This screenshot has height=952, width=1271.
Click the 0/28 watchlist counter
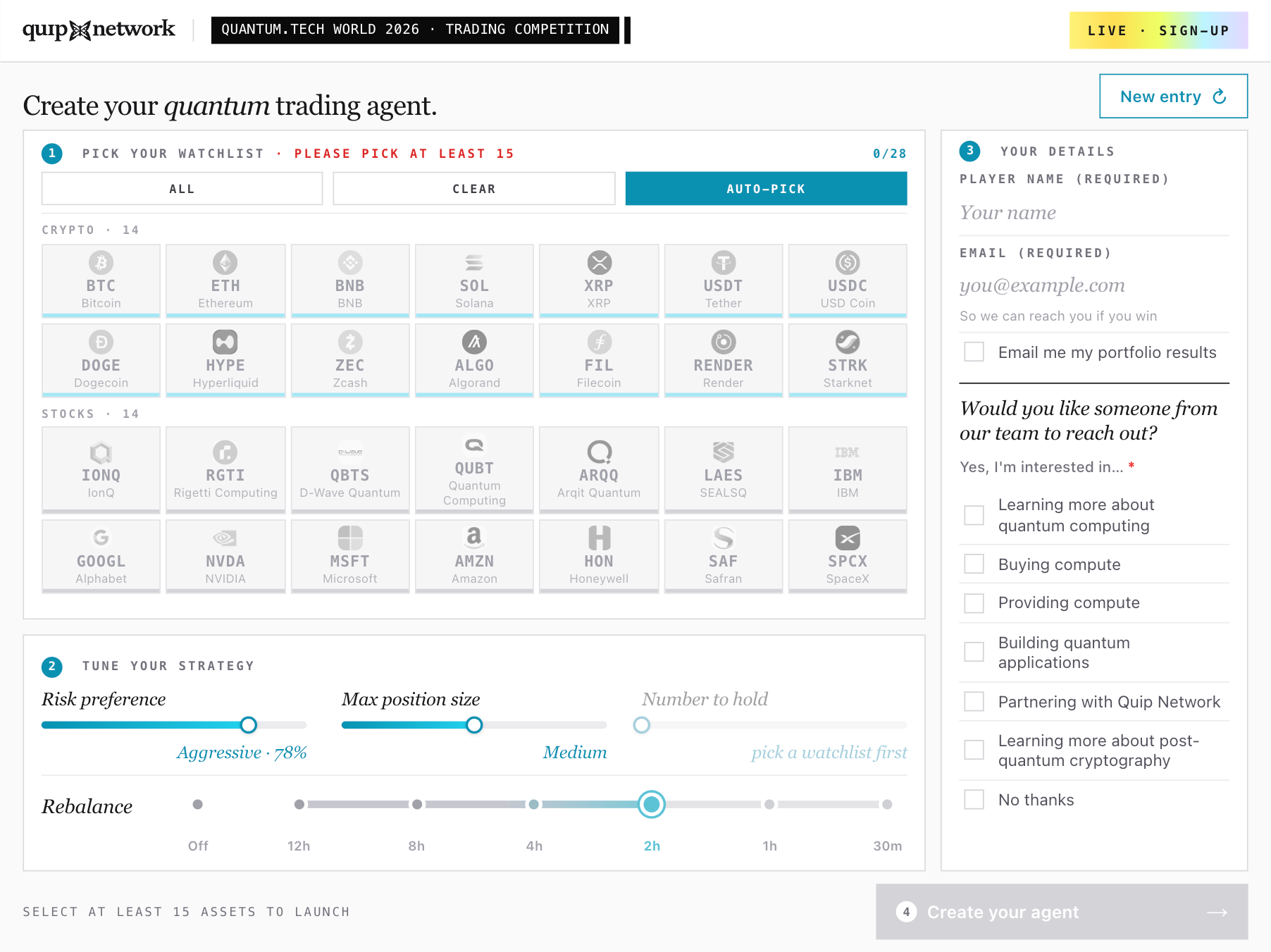coord(890,154)
